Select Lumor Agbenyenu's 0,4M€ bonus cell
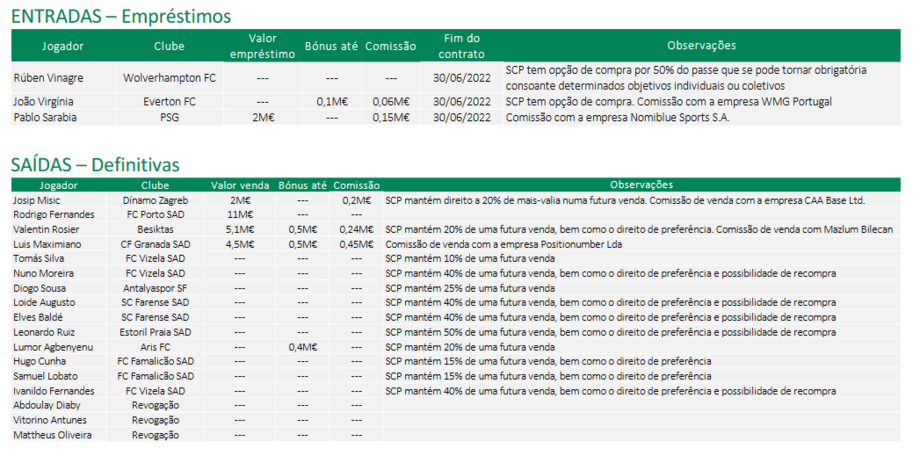 tap(302, 346)
